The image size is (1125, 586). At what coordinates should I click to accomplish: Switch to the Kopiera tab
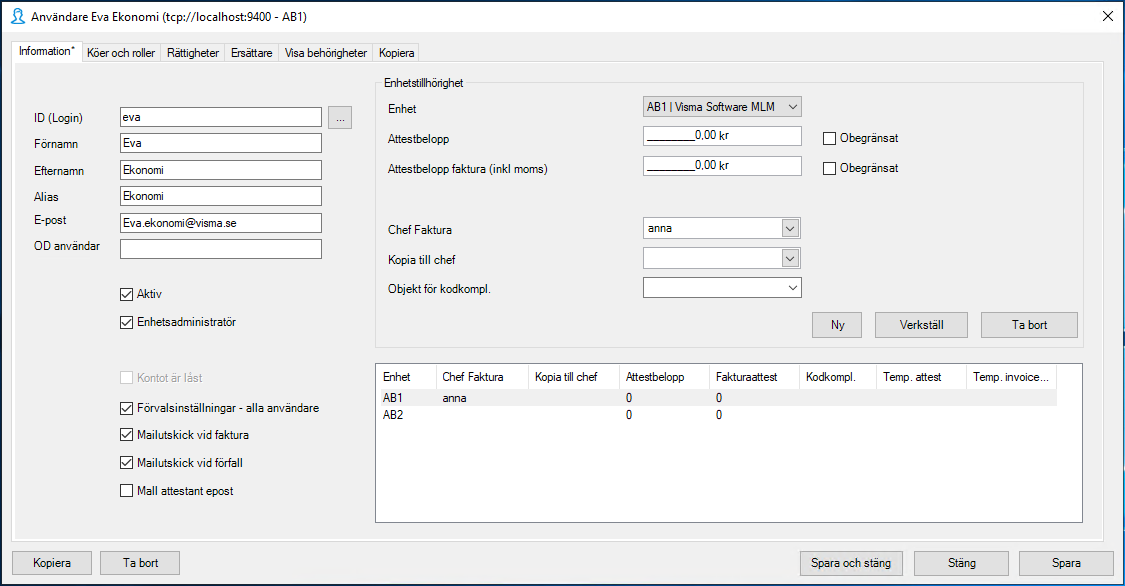[396, 52]
